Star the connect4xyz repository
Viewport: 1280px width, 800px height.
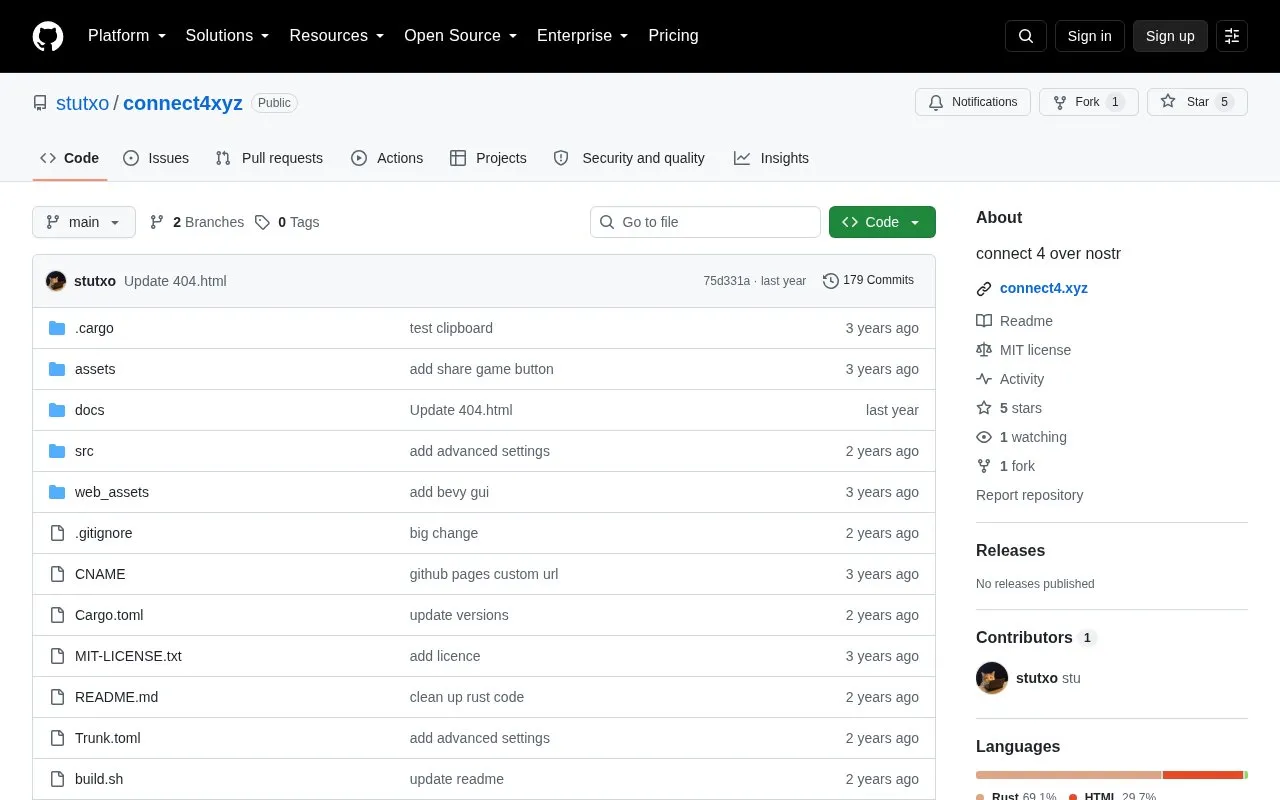point(1186,102)
